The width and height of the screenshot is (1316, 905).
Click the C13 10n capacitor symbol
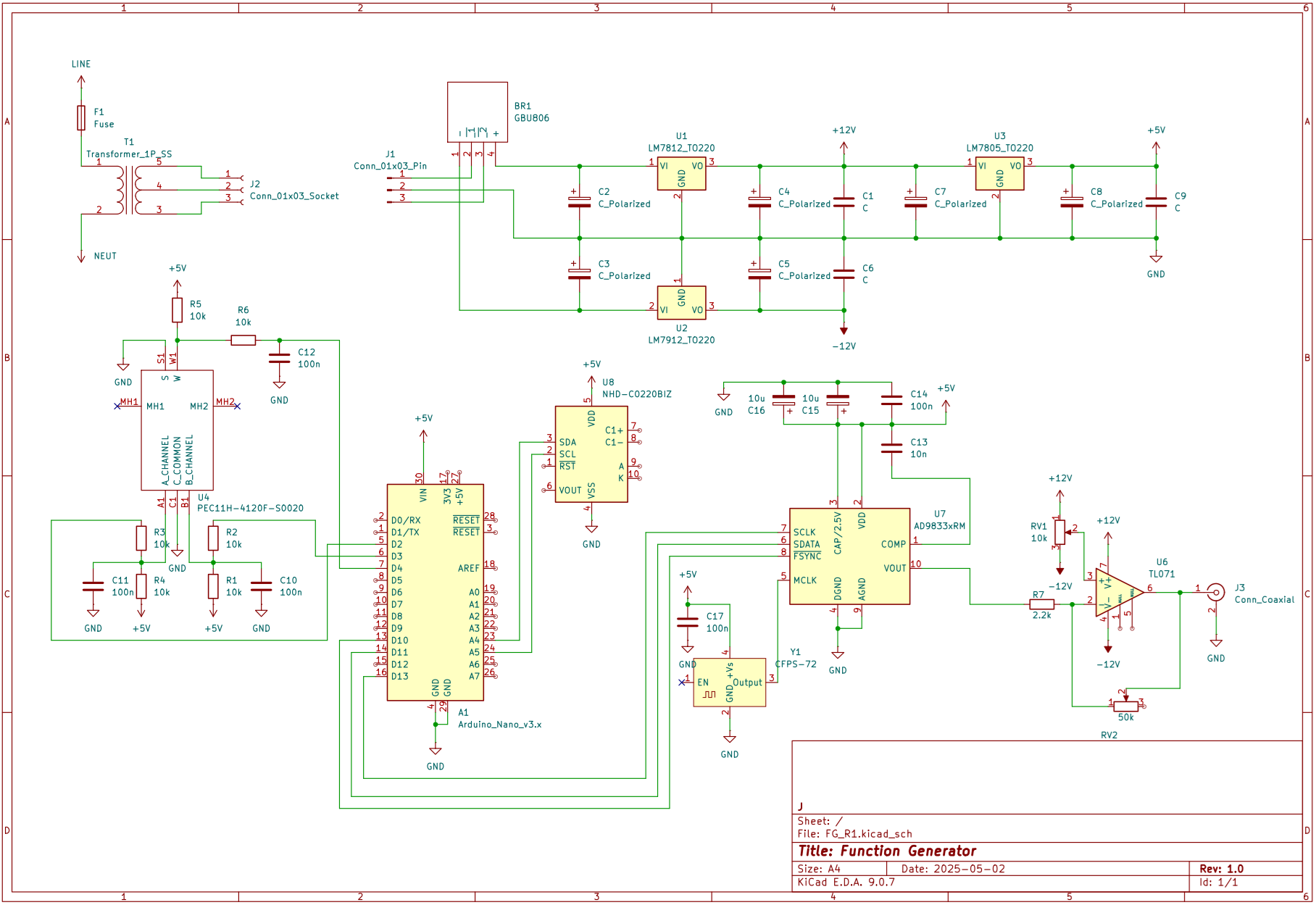(x=891, y=448)
